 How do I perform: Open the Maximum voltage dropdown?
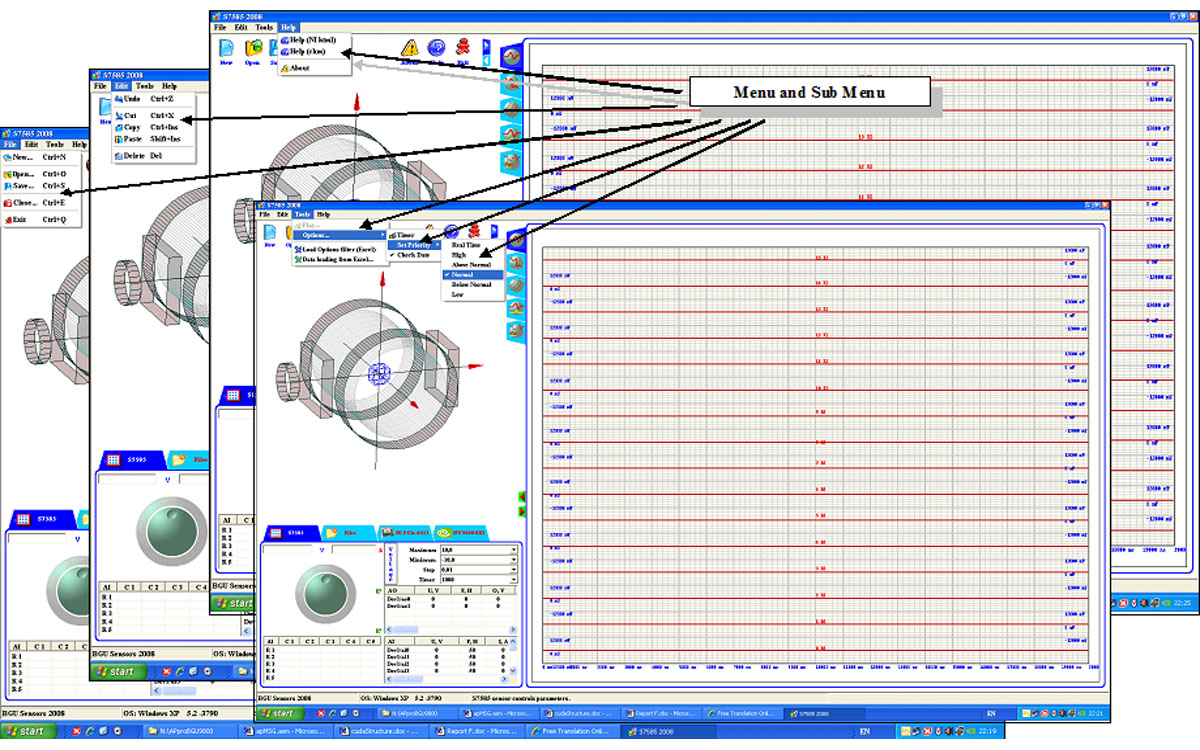tap(513, 550)
